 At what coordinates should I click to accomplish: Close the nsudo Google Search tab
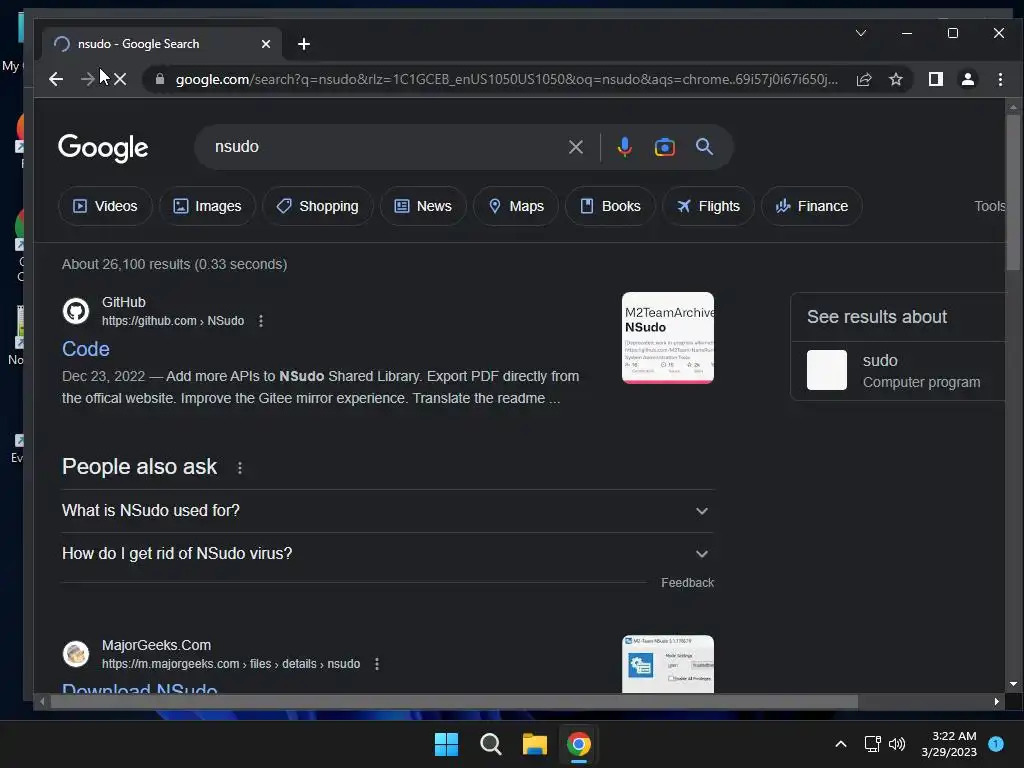(x=266, y=44)
